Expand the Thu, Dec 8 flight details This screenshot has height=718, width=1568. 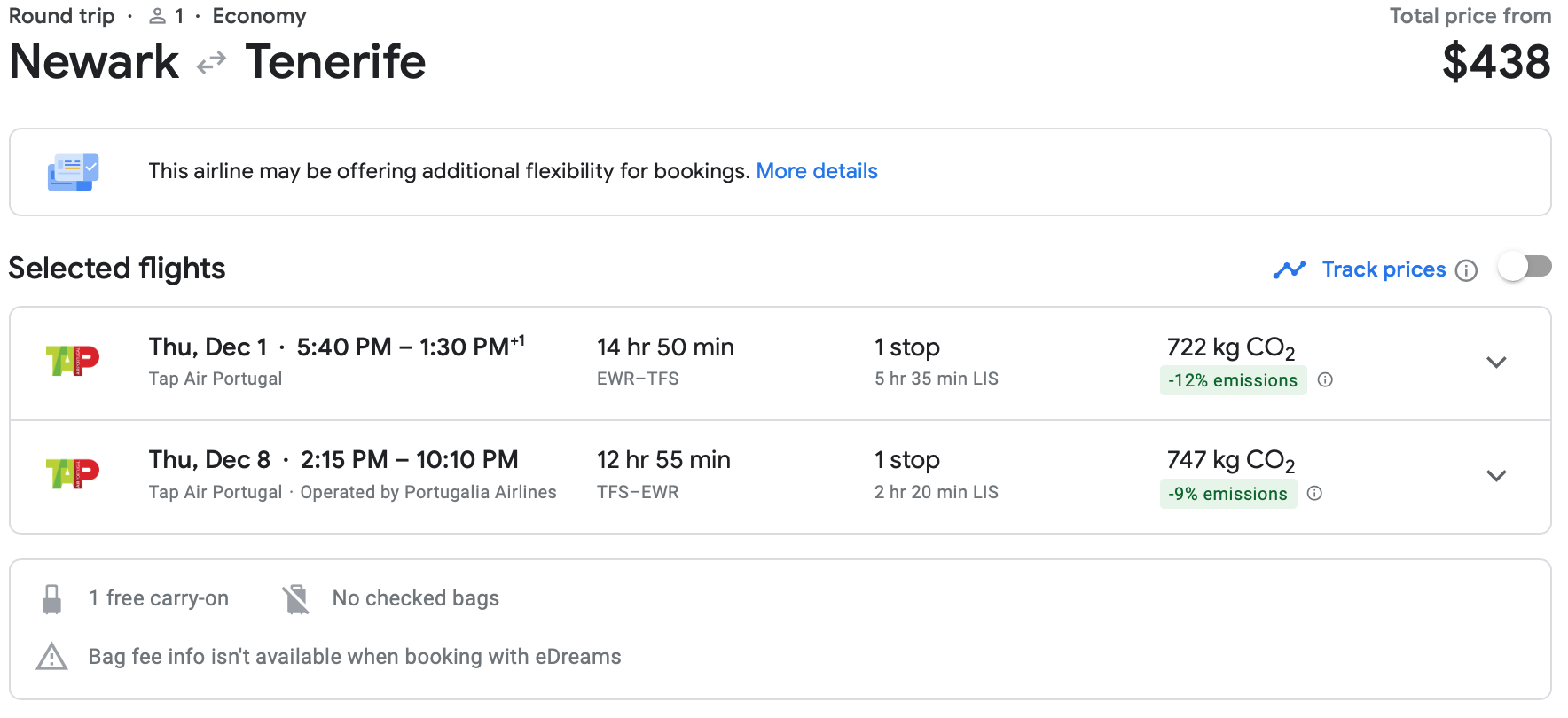coord(1496,476)
